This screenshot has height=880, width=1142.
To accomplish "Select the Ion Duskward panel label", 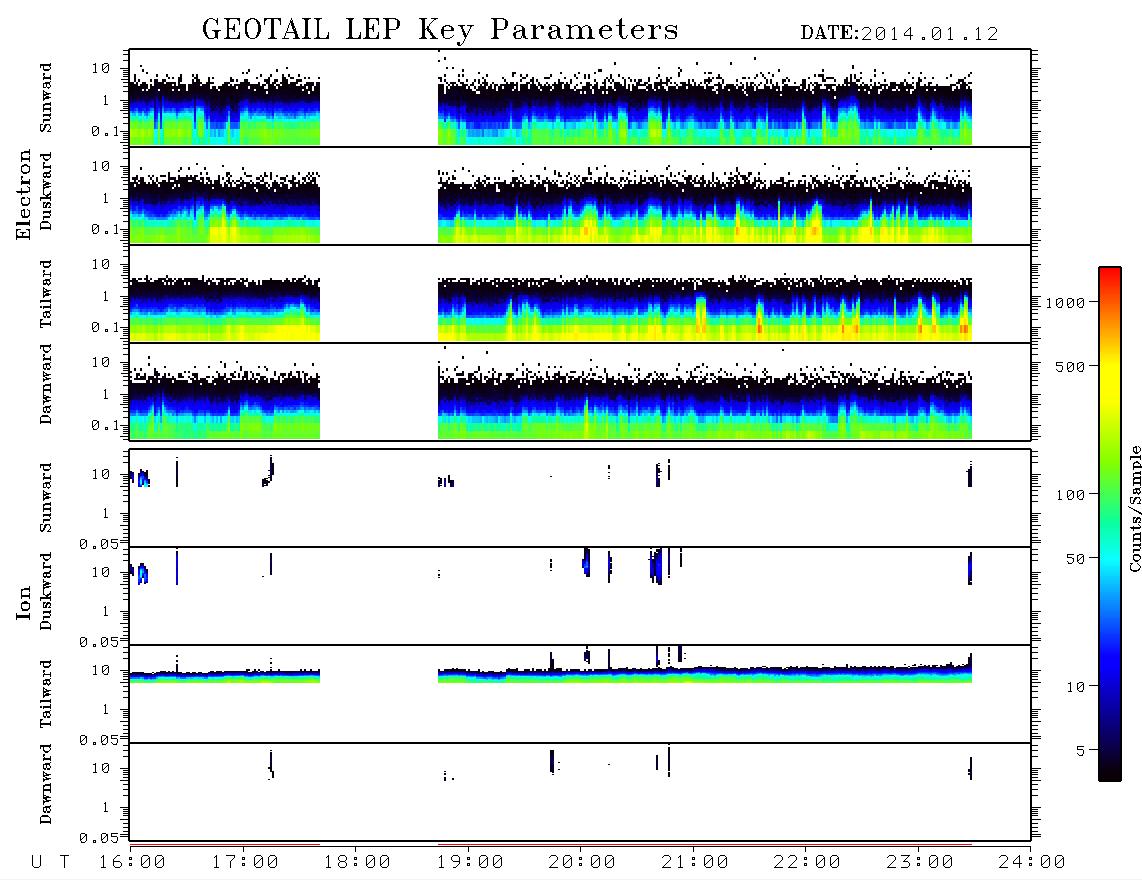I will [46, 591].
